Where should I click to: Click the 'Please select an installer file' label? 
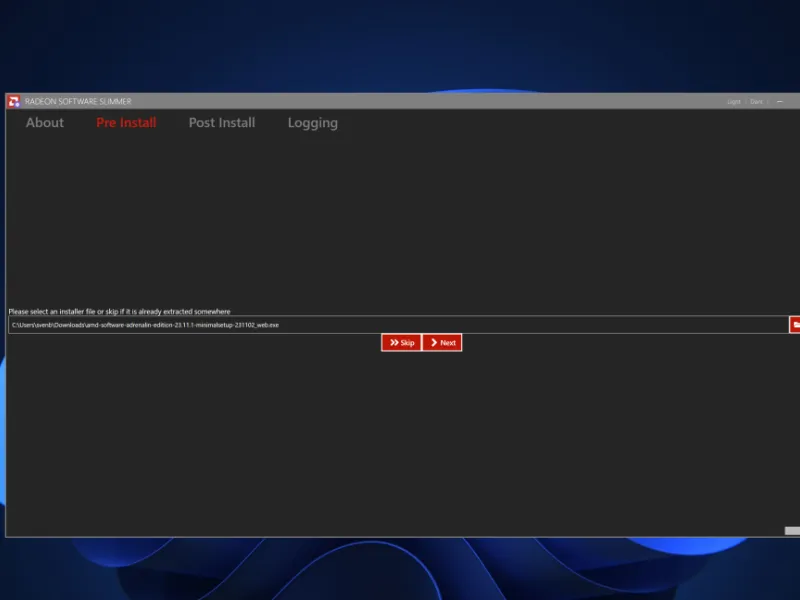click(x=119, y=311)
